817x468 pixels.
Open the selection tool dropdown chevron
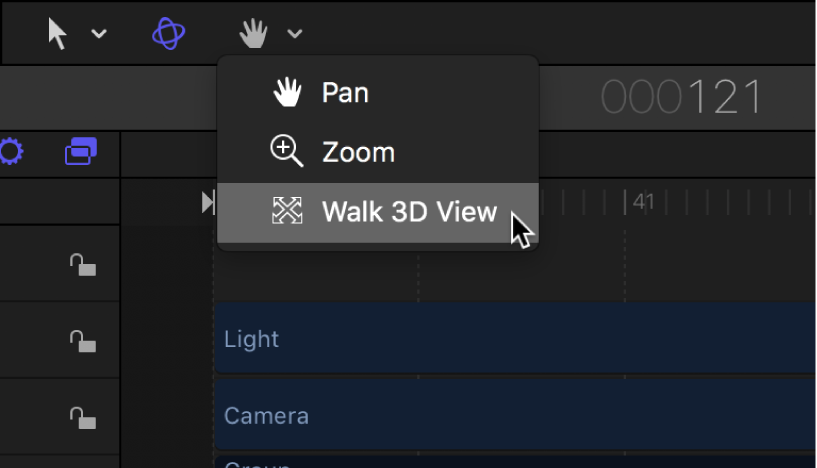(x=99, y=34)
